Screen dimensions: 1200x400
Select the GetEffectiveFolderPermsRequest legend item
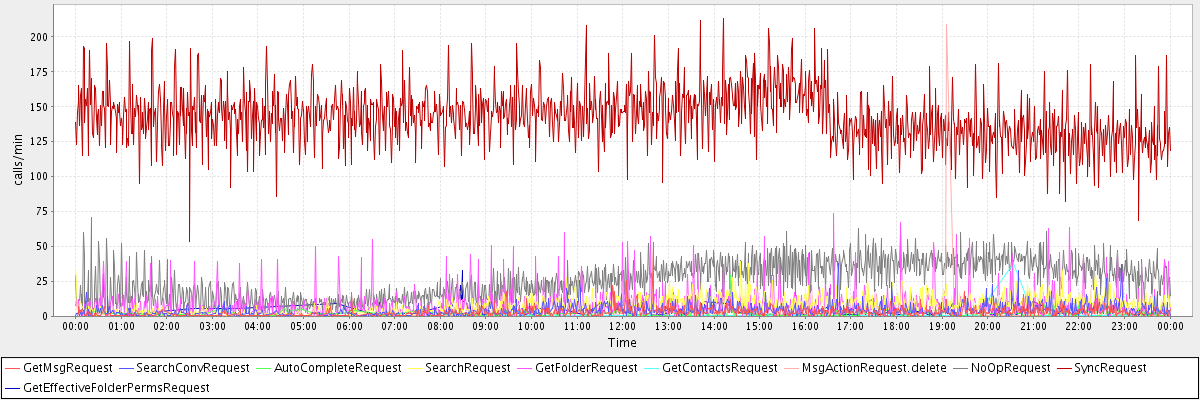pos(116,387)
